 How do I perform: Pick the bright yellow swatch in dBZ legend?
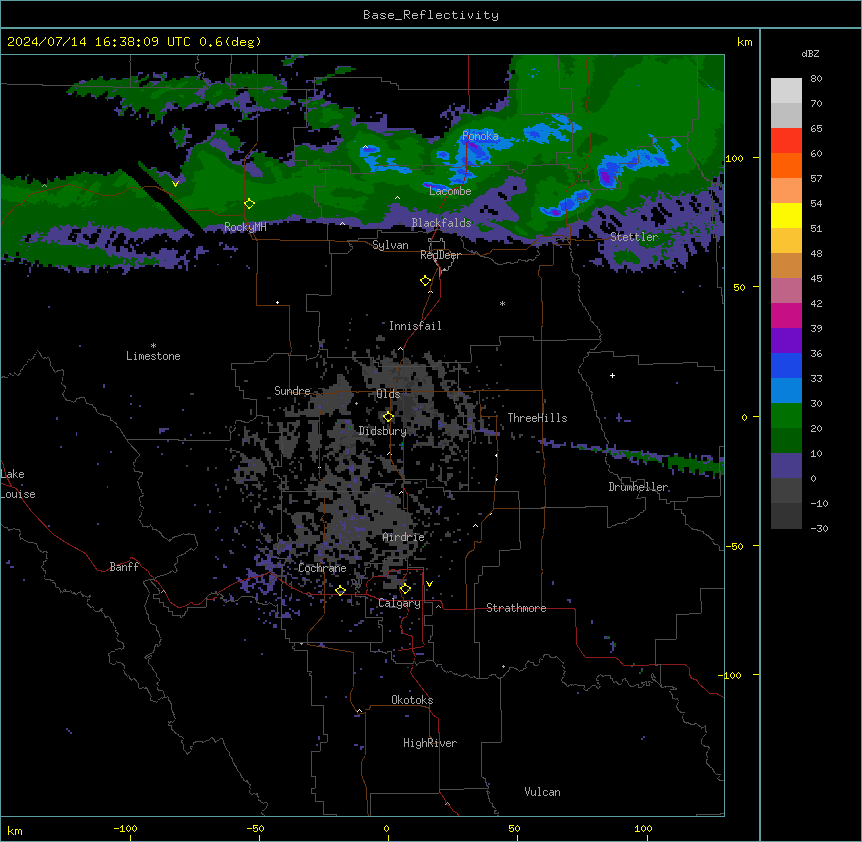click(786, 215)
